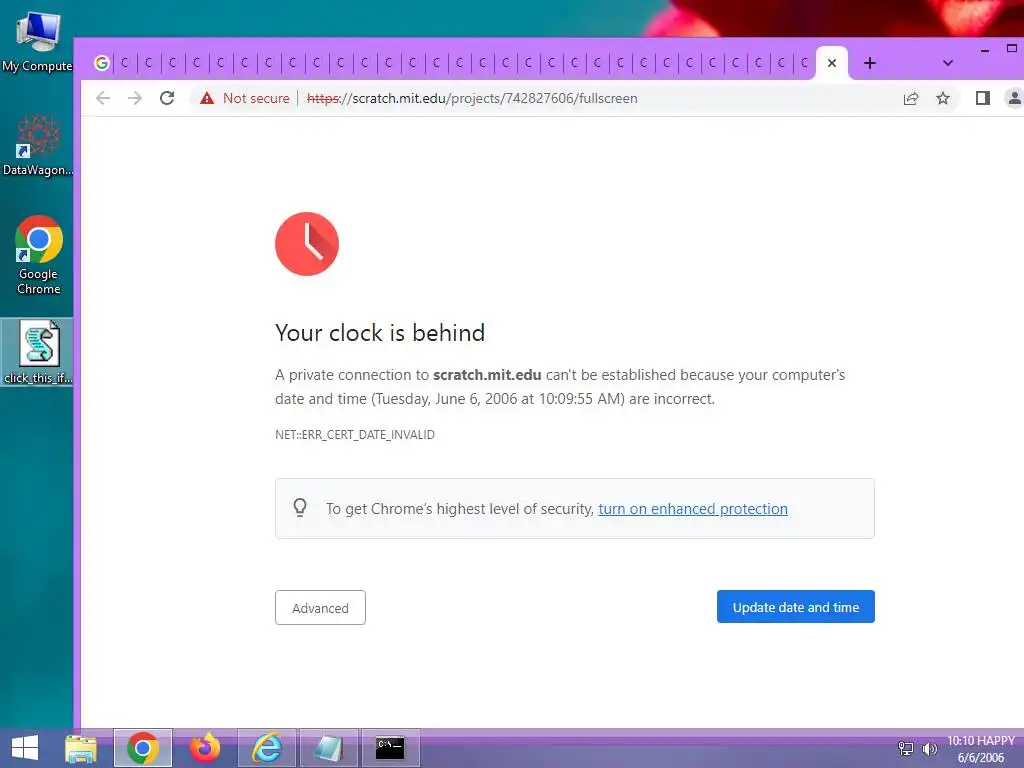1024x768 pixels.
Task: Open File Explorer from taskbar
Action: (x=81, y=748)
